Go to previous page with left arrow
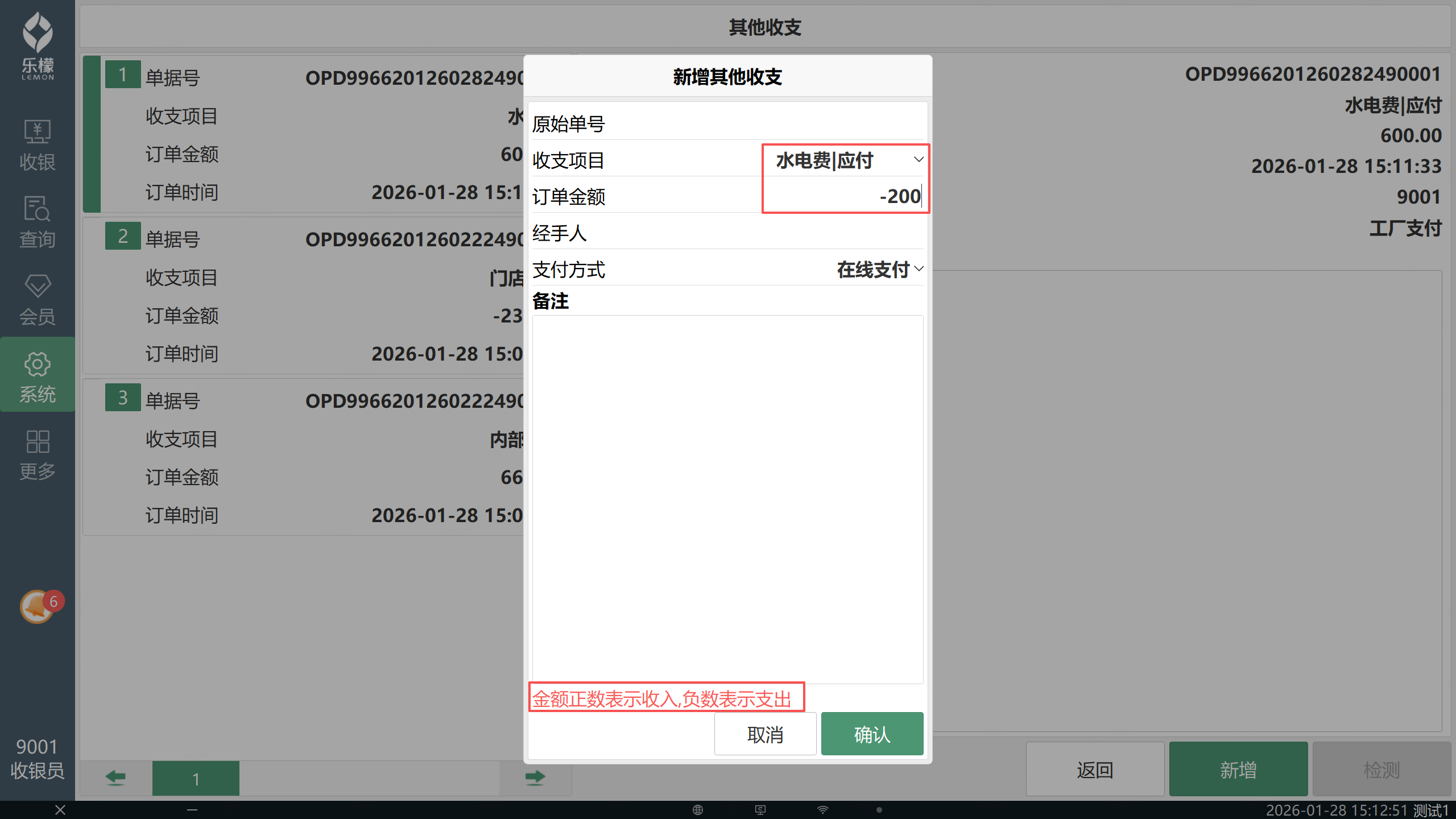This screenshot has width=1456, height=819. coord(115,777)
